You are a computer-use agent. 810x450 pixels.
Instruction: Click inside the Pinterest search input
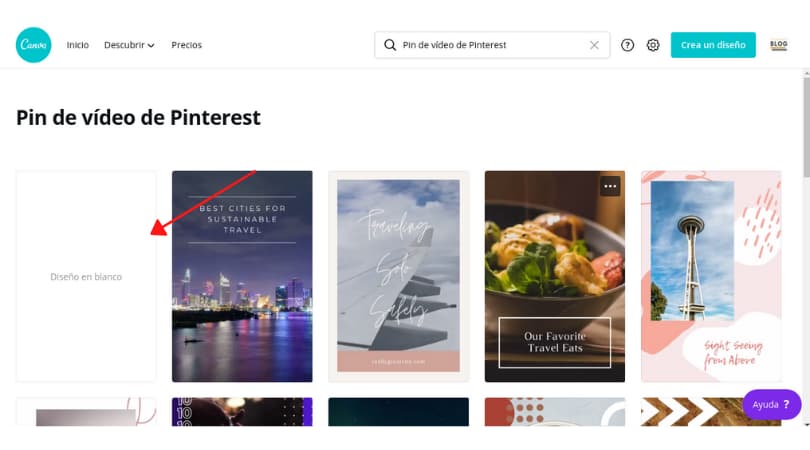click(x=493, y=45)
